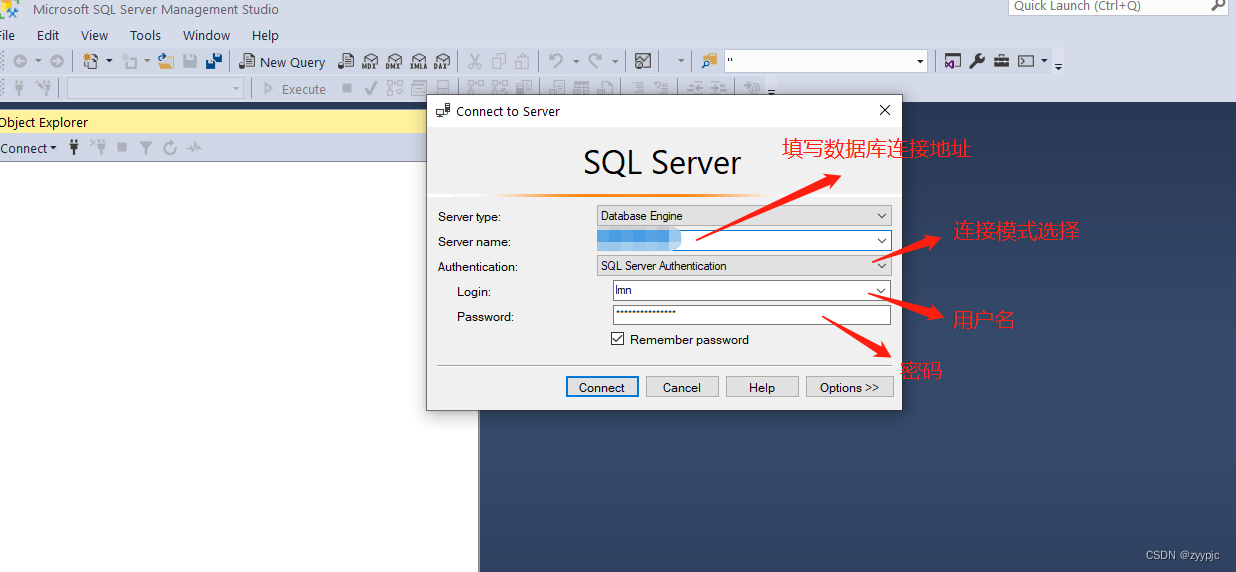Viewport: 1236px width, 572px height.
Task: Expand the Connect dropdown in Object Explorer
Action: coord(28,148)
